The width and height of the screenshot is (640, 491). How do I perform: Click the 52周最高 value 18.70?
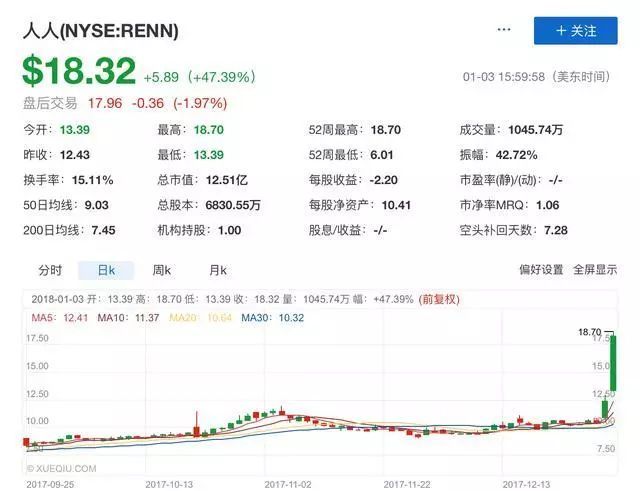(386, 130)
